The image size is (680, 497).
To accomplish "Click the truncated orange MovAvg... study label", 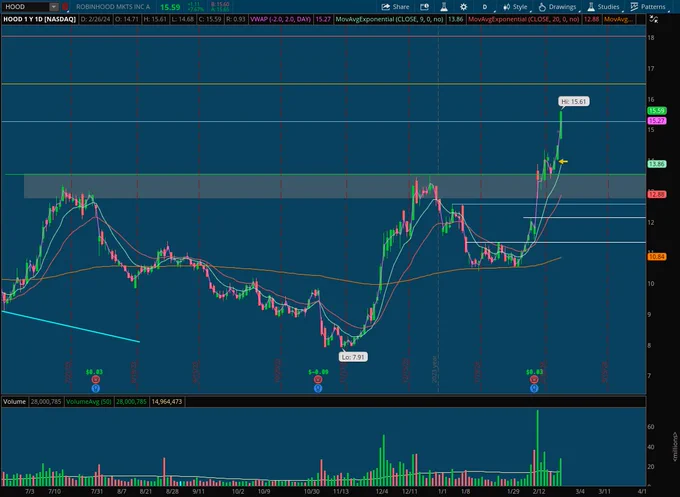I will (x=618, y=19).
